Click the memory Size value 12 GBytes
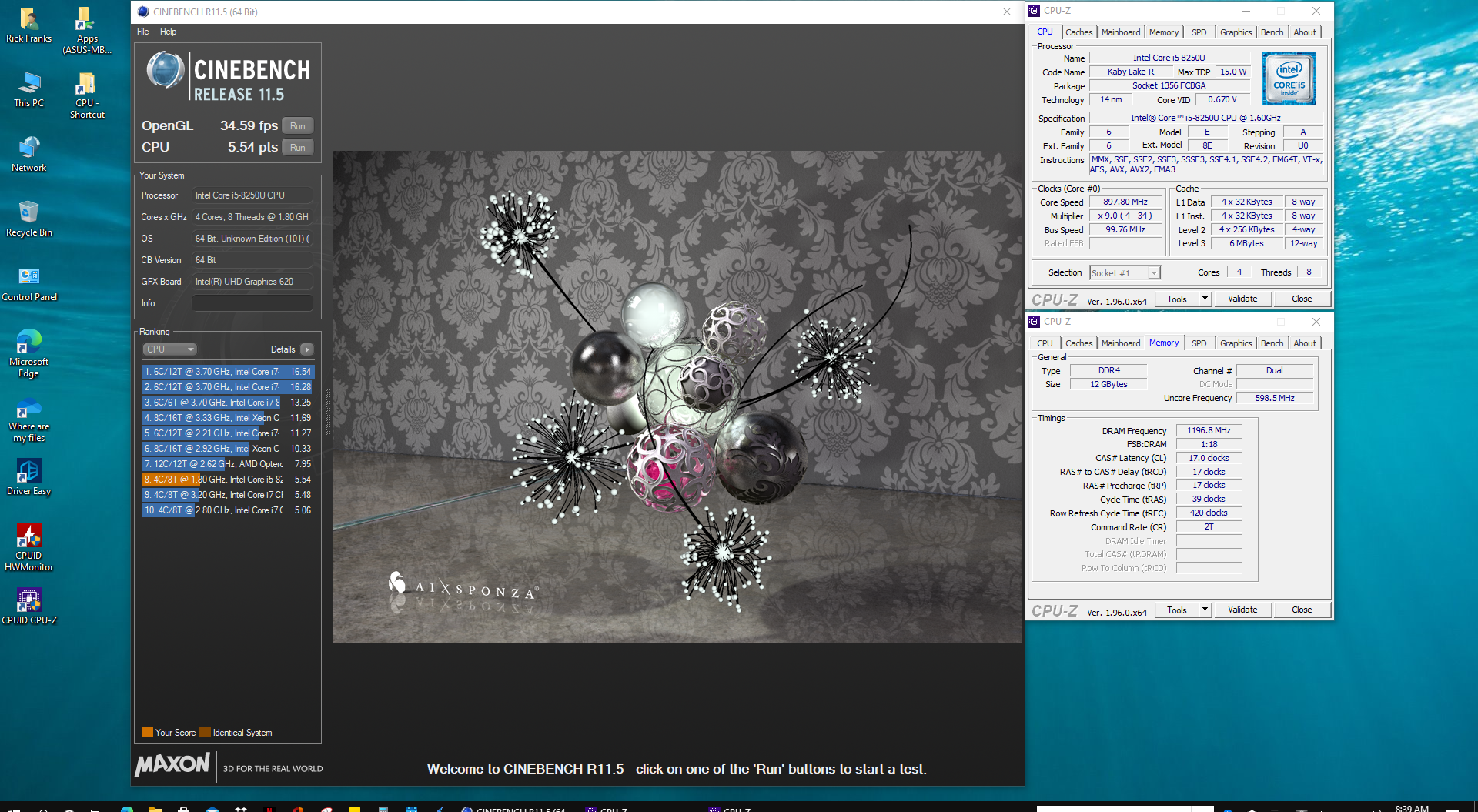This screenshot has height=812, width=1478. coord(1108,385)
